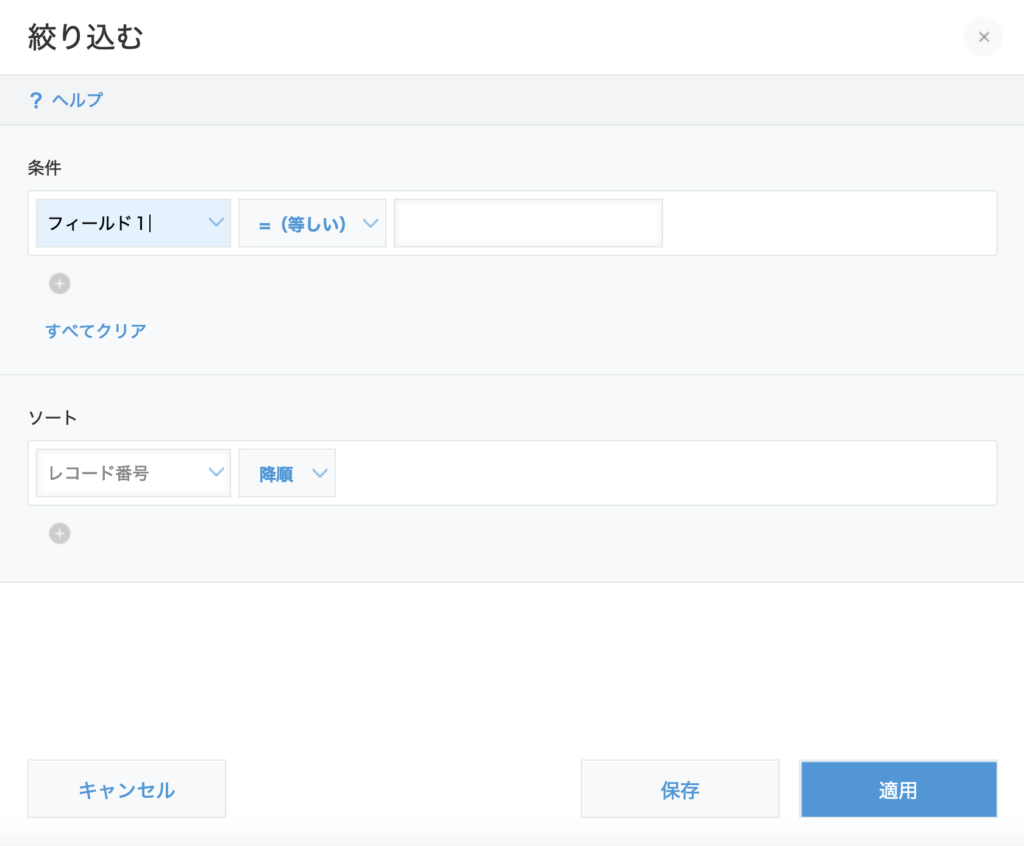Add another sort rule with the plus icon
The height and width of the screenshot is (846, 1024).
(60, 534)
